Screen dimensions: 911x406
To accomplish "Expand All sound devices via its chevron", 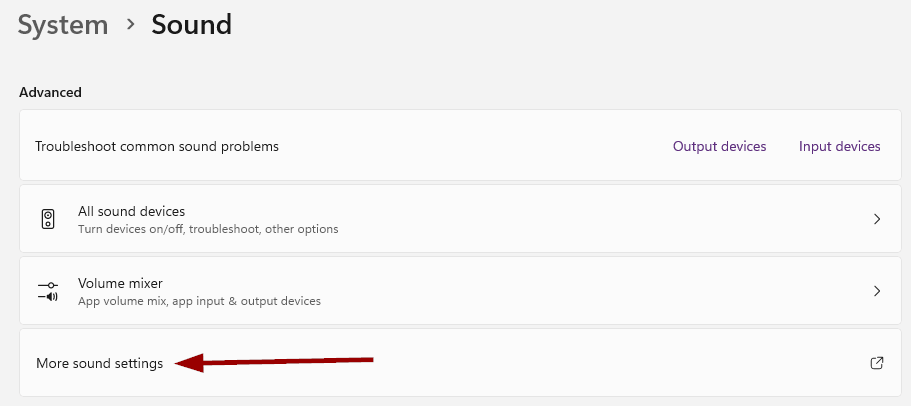I will (x=877, y=219).
